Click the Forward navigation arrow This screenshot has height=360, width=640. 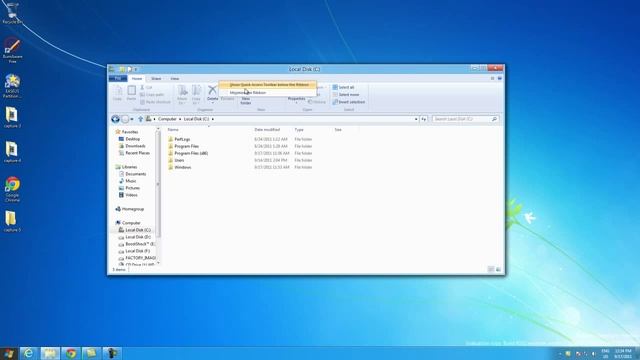click(125, 119)
